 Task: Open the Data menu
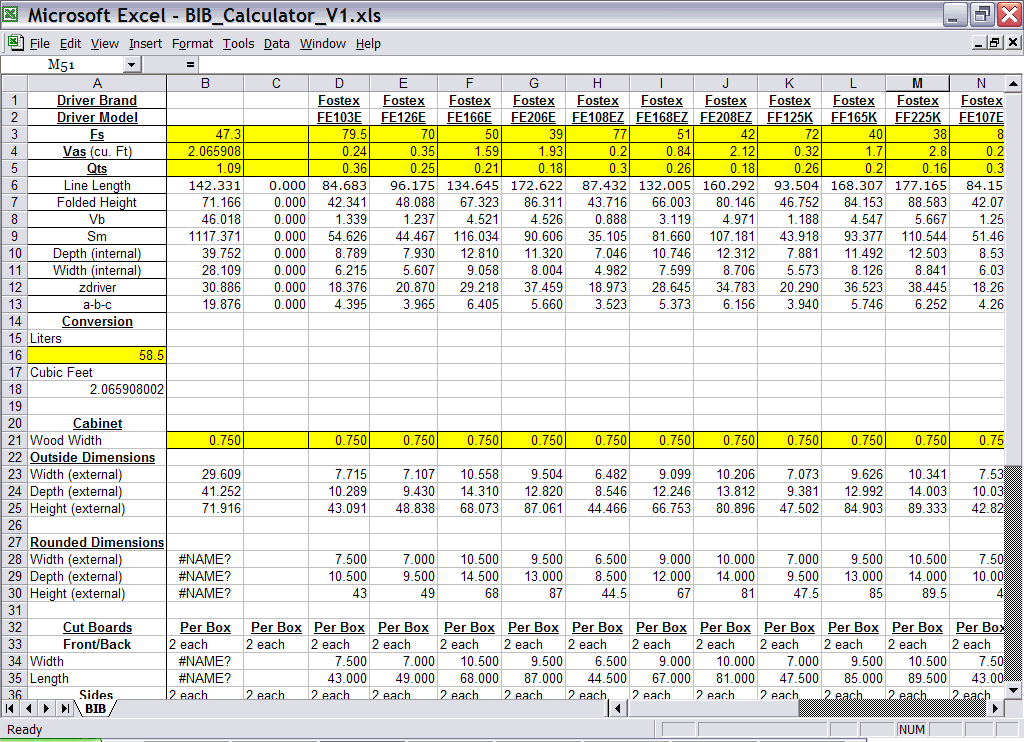(276, 43)
